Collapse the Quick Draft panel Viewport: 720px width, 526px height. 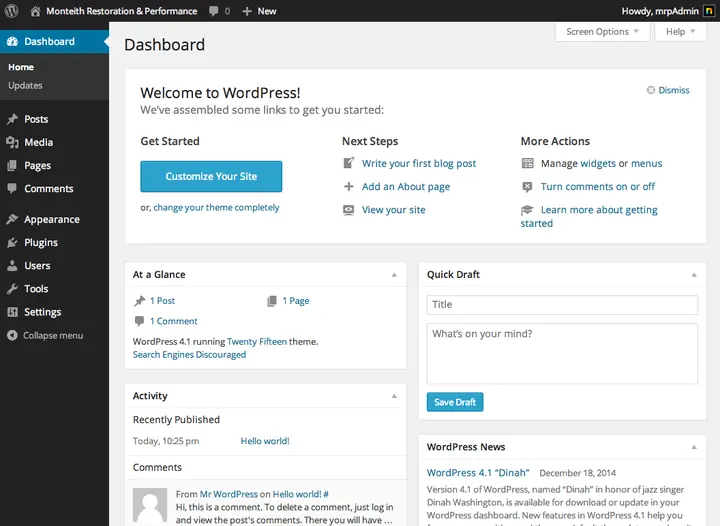[x=694, y=275]
